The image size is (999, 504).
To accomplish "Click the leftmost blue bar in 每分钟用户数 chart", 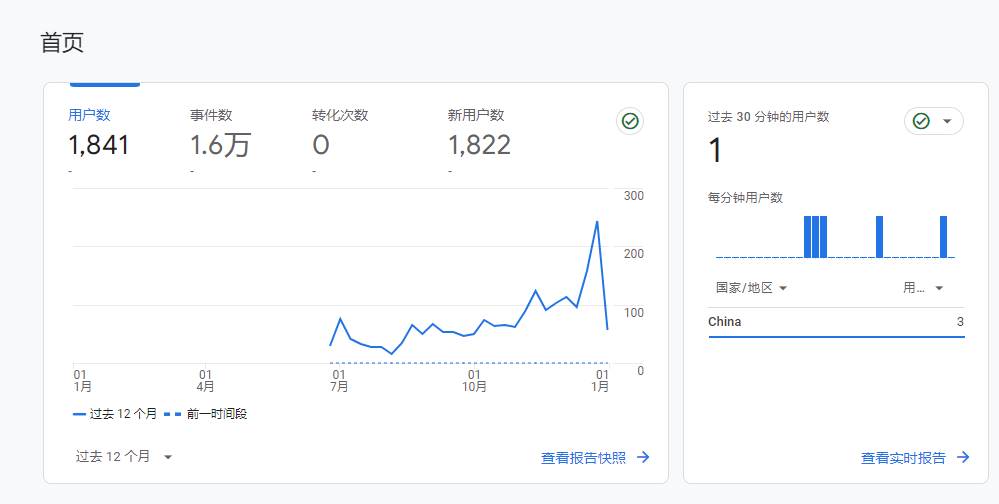I will 808,237.
